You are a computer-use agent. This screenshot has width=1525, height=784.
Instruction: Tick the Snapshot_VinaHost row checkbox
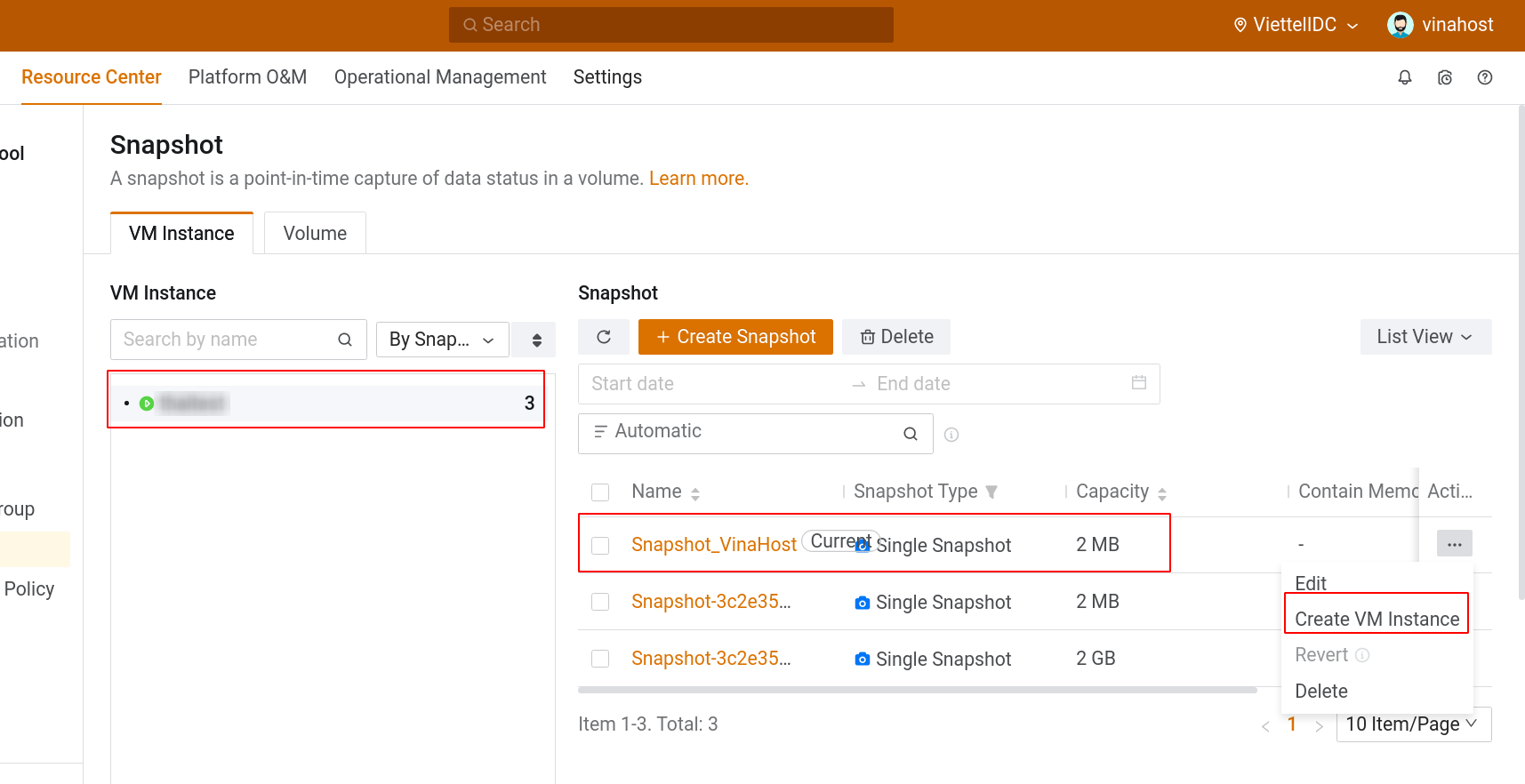click(x=600, y=545)
